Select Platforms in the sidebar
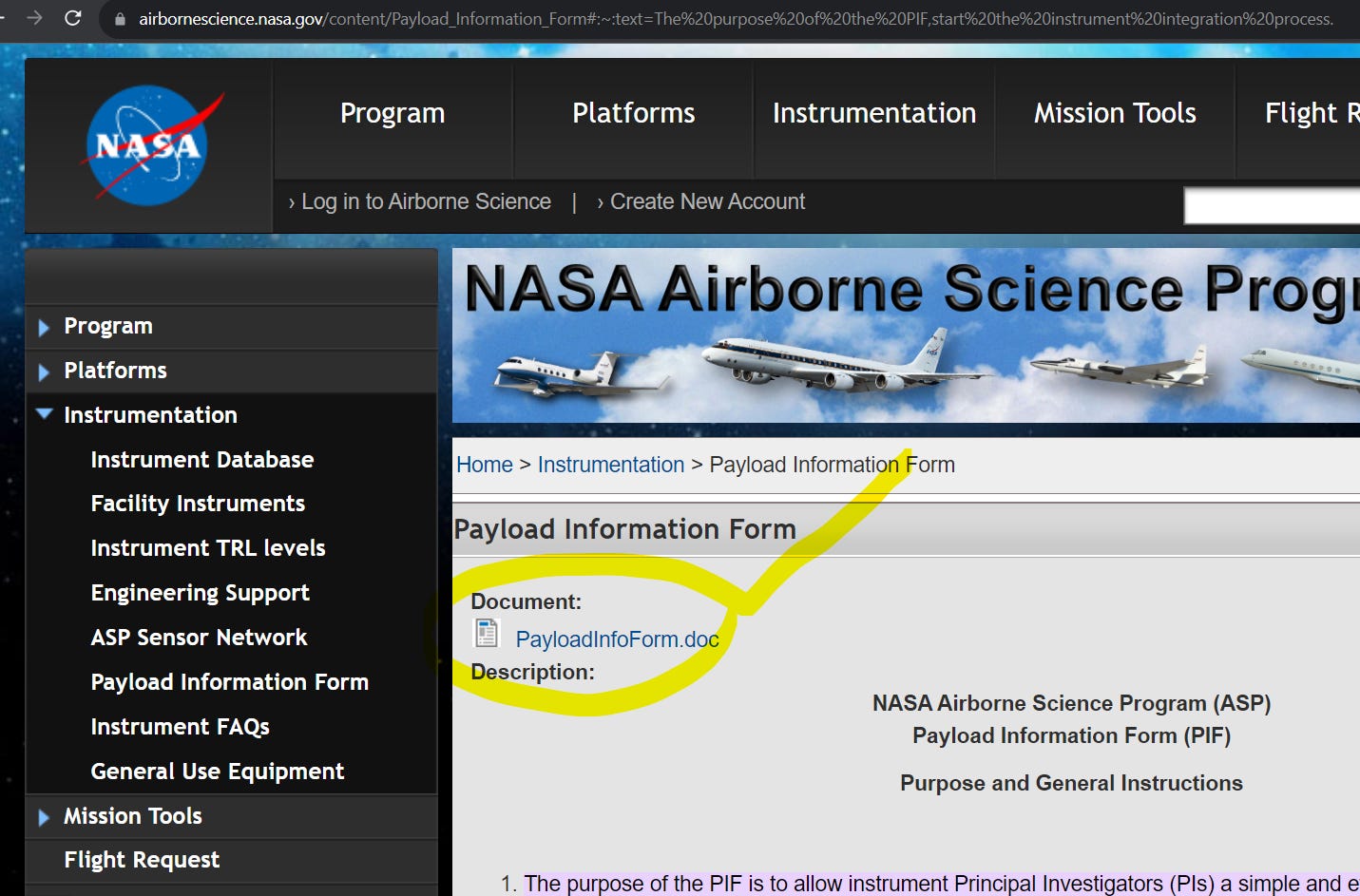This screenshot has height=896, width=1360. coord(115,371)
